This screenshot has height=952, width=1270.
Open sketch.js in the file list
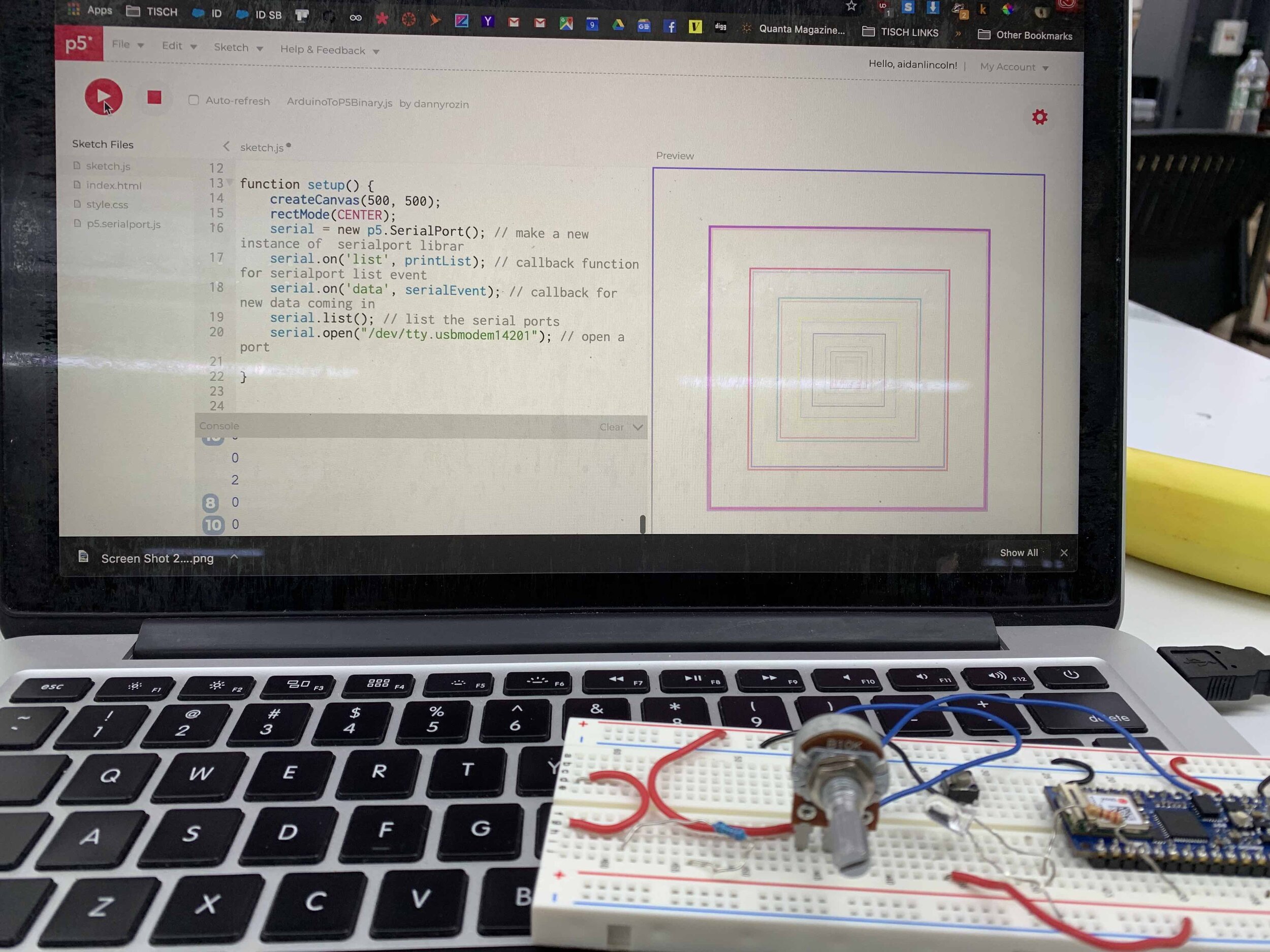tap(108, 166)
